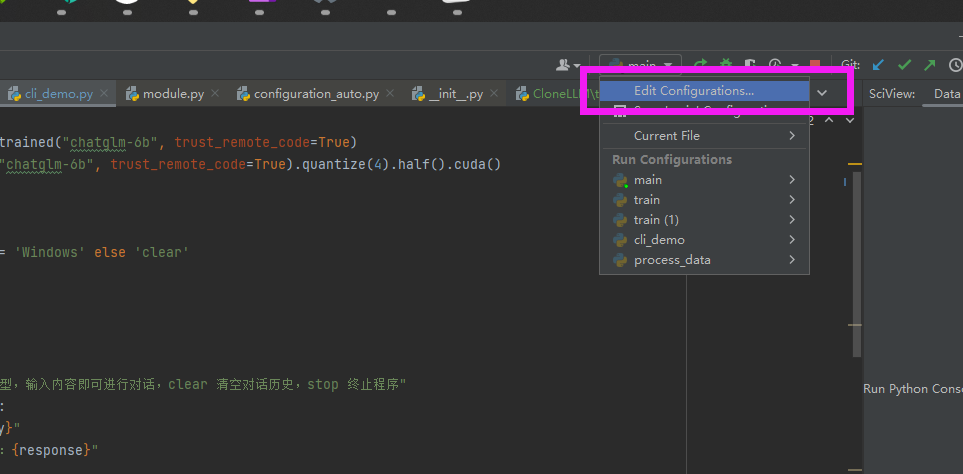Viewport: 963px width, 474px height.
Task: Open Git history clock icon
Action: coord(955,64)
